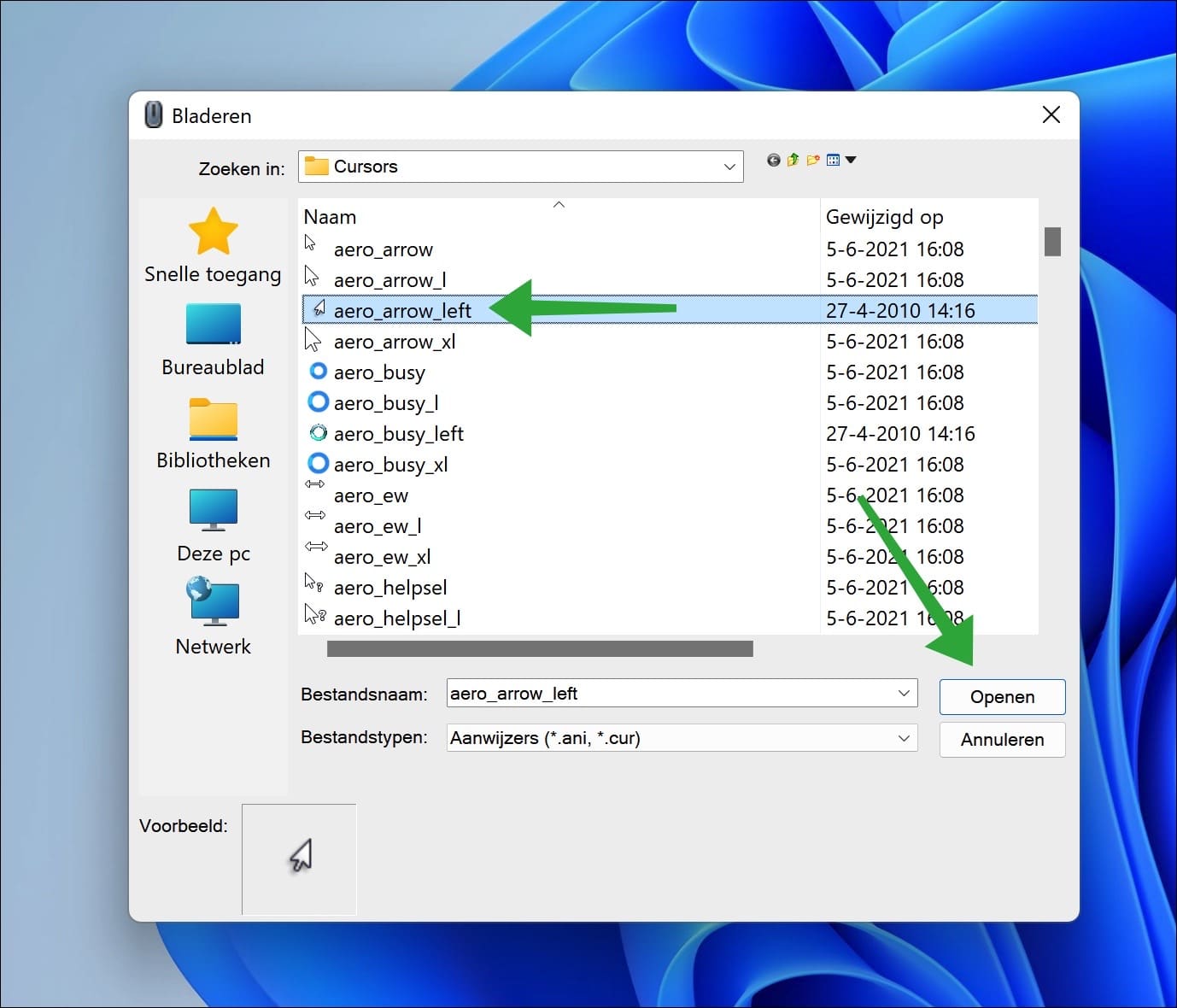
Task: Select file name aero_busy
Action: pos(379,372)
